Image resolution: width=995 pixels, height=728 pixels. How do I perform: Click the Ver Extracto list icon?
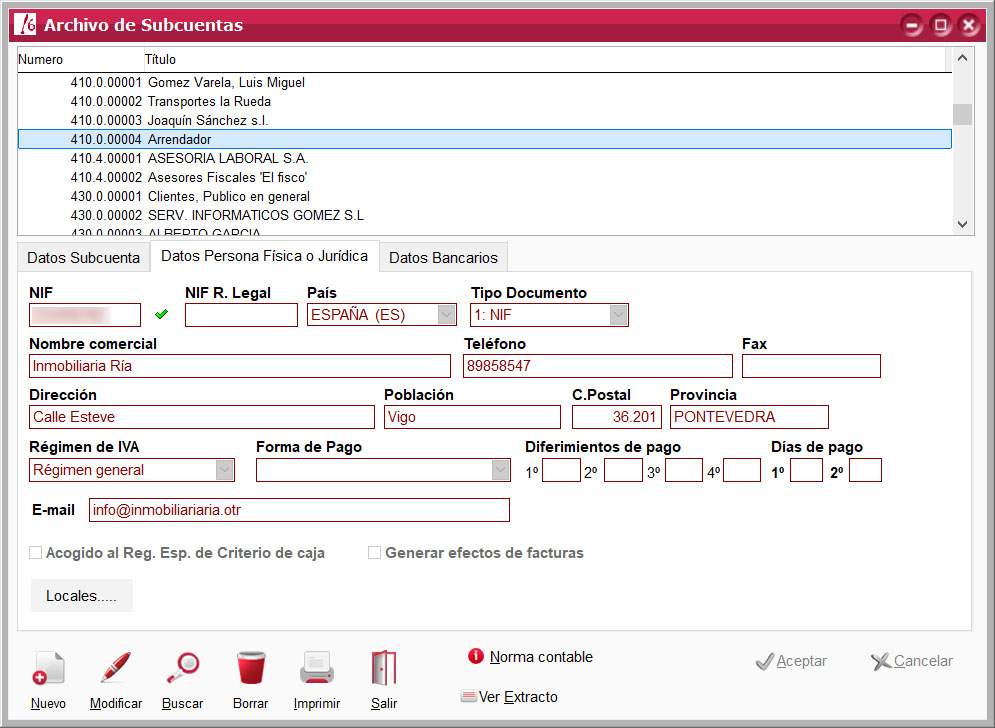[468, 696]
